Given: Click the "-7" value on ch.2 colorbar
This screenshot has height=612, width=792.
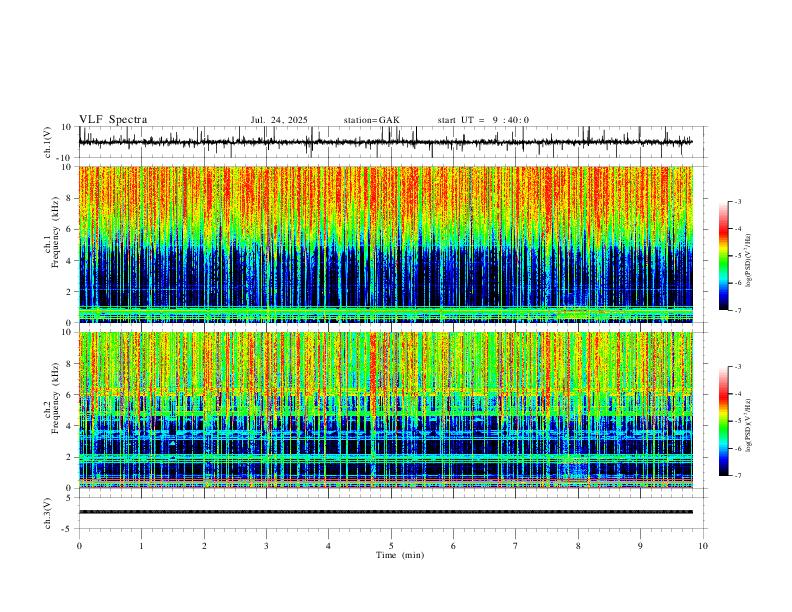Looking at the screenshot, I should click(x=737, y=475).
